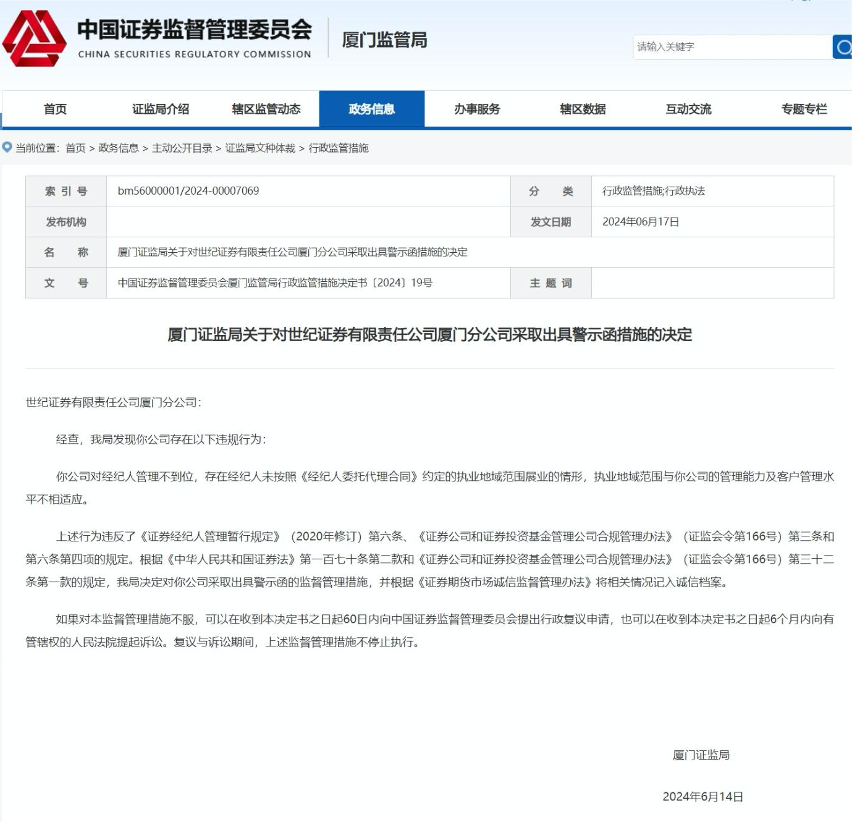Viewport: 852px width, 822px height.
Task: Click the line 经查，我局发现你公司存在以下违规行为
Action: coord(161,439)
